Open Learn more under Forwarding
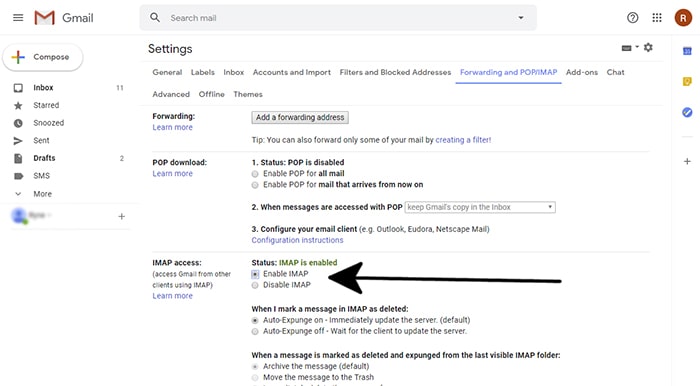 point(172,127)
